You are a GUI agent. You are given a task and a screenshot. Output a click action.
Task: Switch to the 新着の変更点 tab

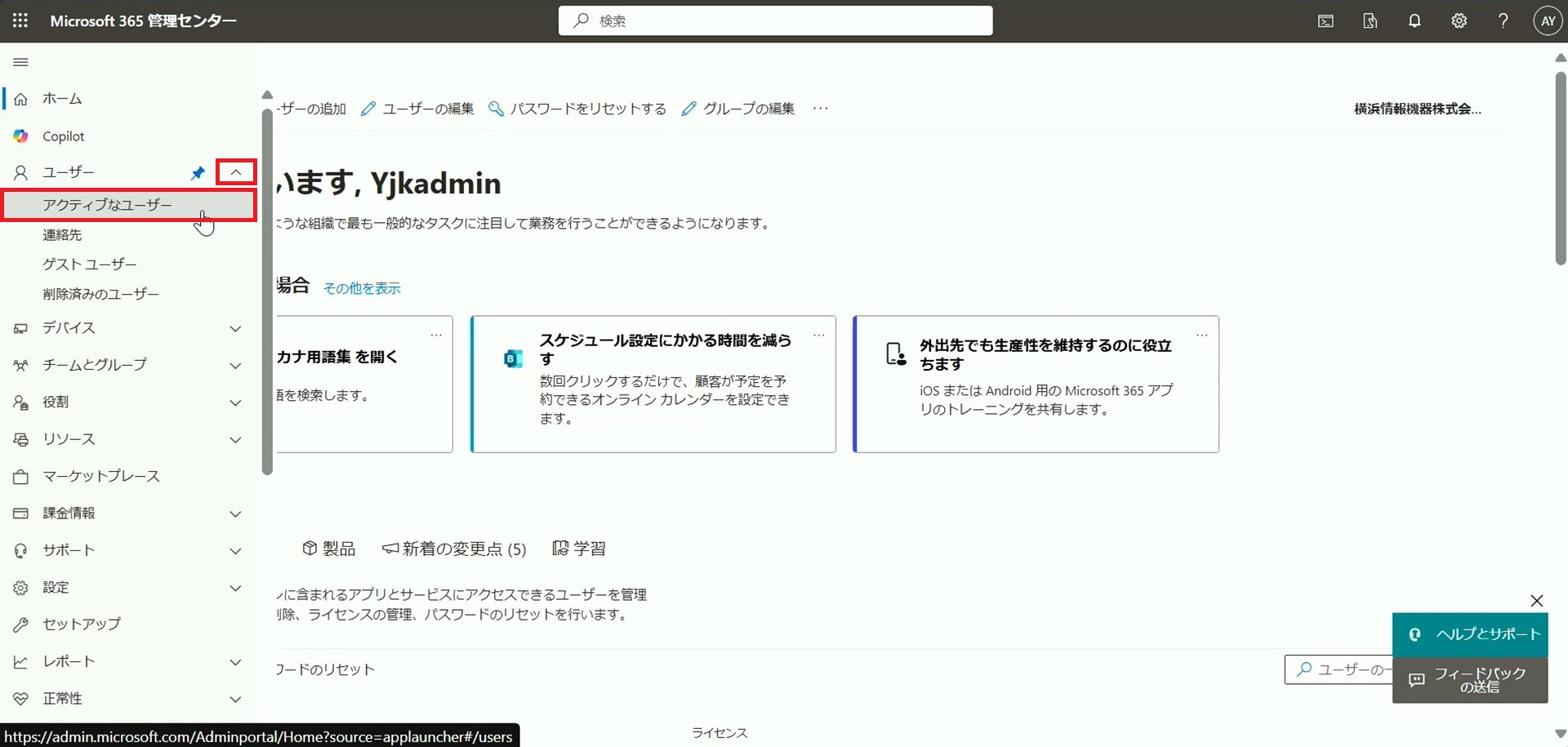(x=454, y=549)
